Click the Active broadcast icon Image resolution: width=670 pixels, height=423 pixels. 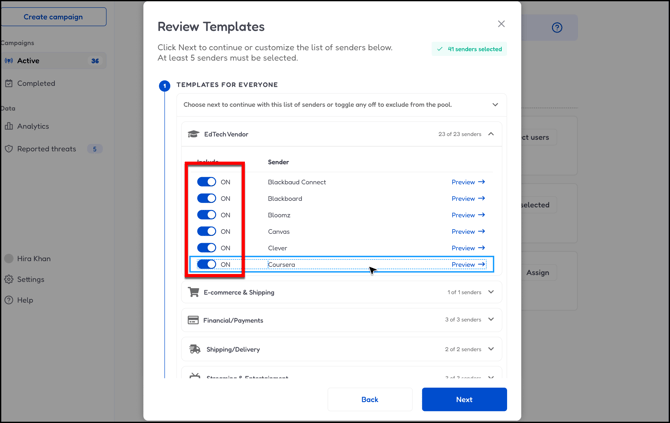click(9, 61)
